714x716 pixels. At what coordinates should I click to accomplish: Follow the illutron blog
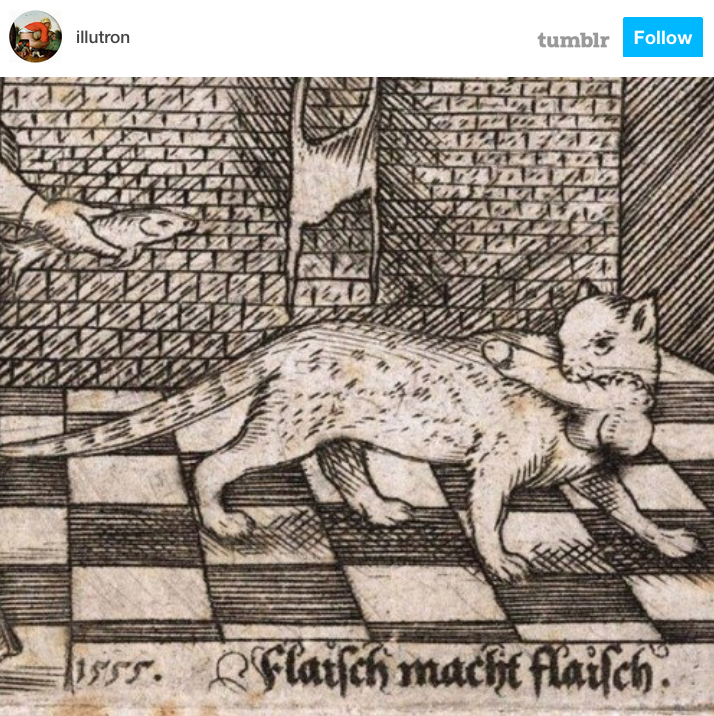click(x=662, y=37)
